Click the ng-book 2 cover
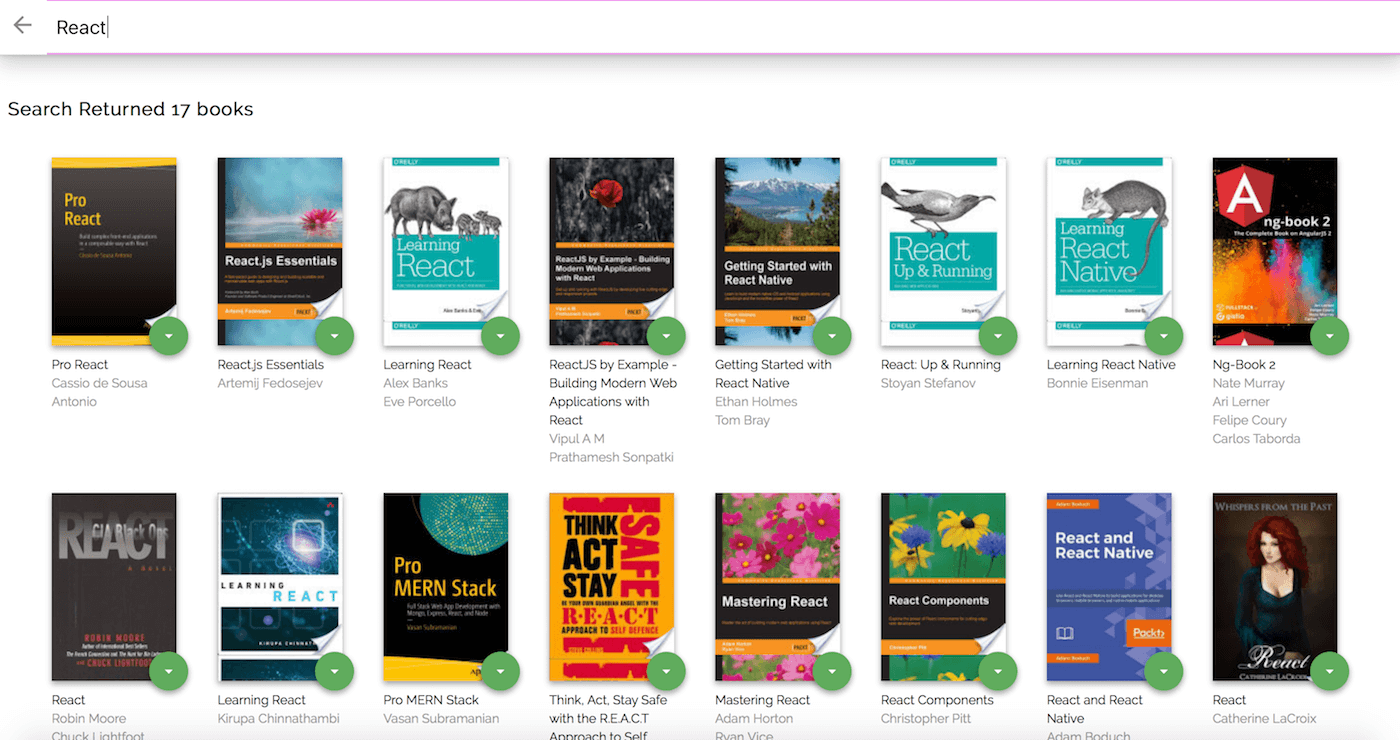 pyautogui.click(x=1275, y=251)
